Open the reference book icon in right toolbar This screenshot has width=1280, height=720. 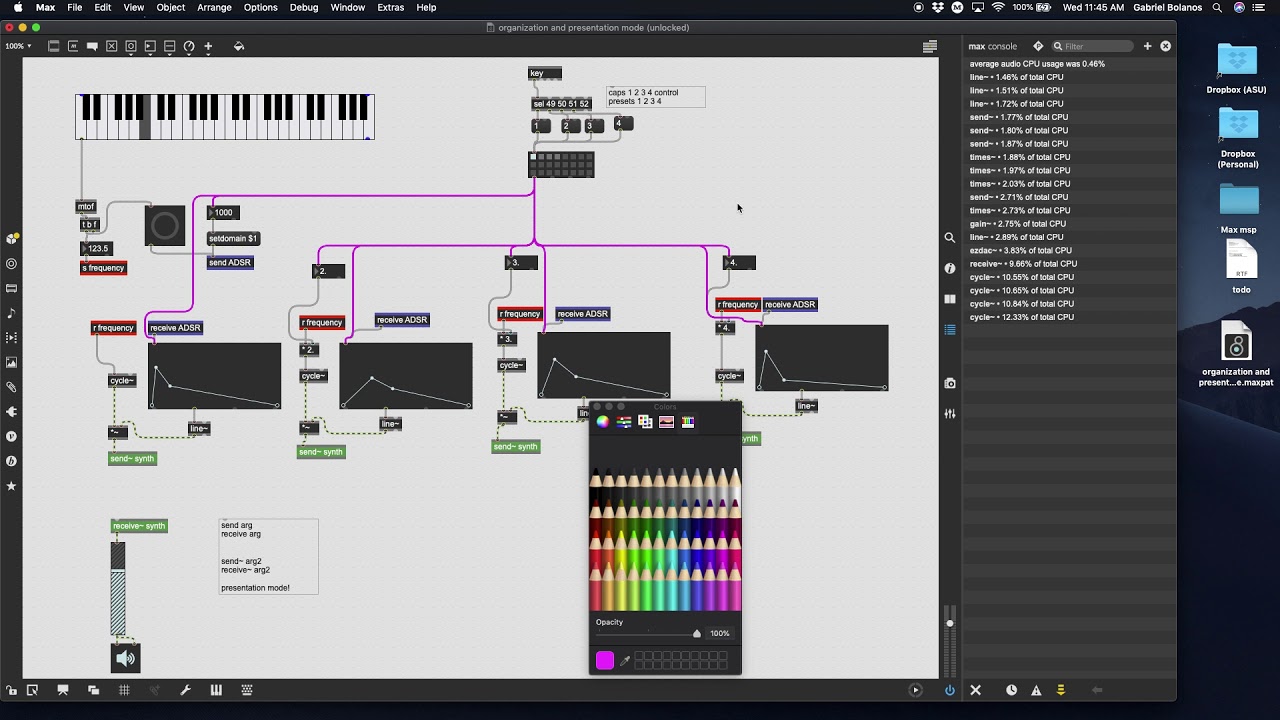tap(950, 299)
